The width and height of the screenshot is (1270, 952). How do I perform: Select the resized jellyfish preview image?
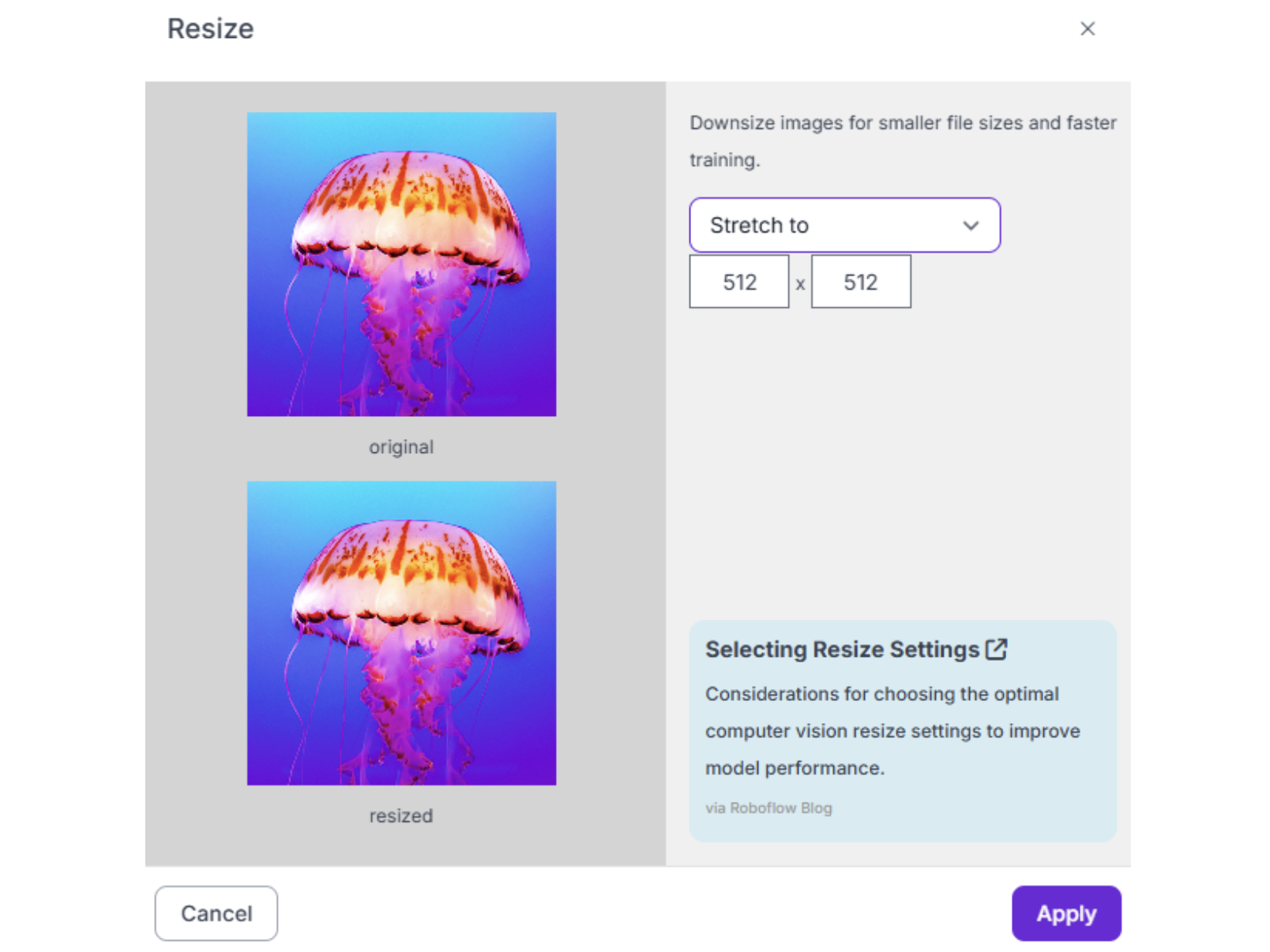coord(401,633)
